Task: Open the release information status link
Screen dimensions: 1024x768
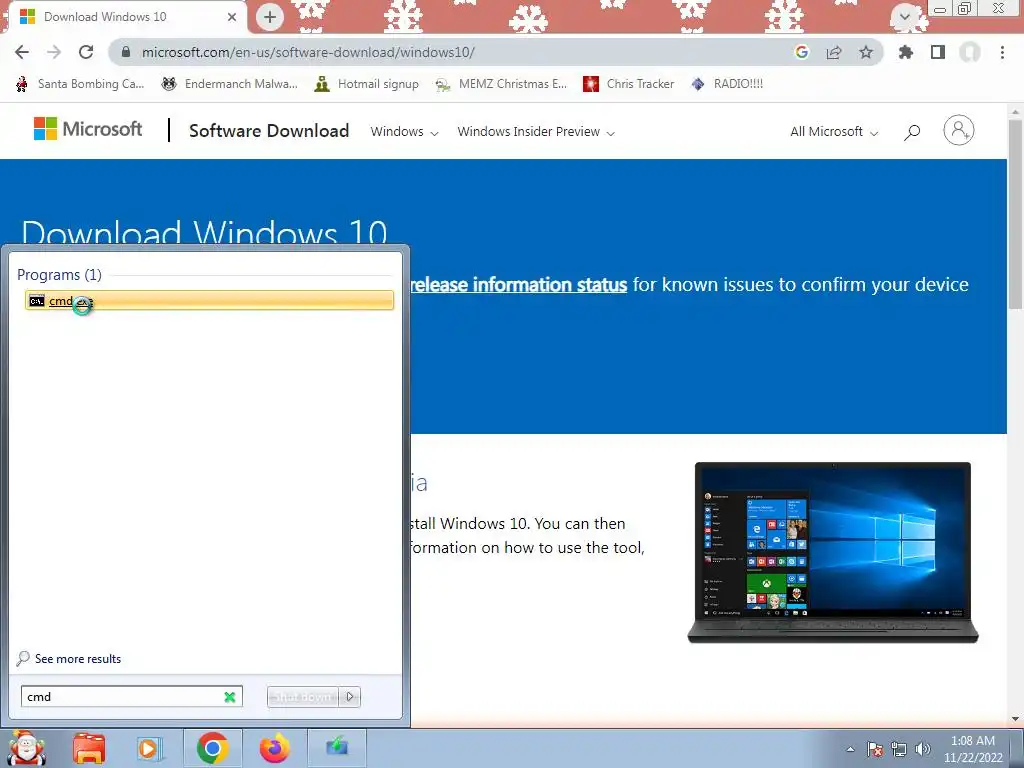Action: point(519,285)
